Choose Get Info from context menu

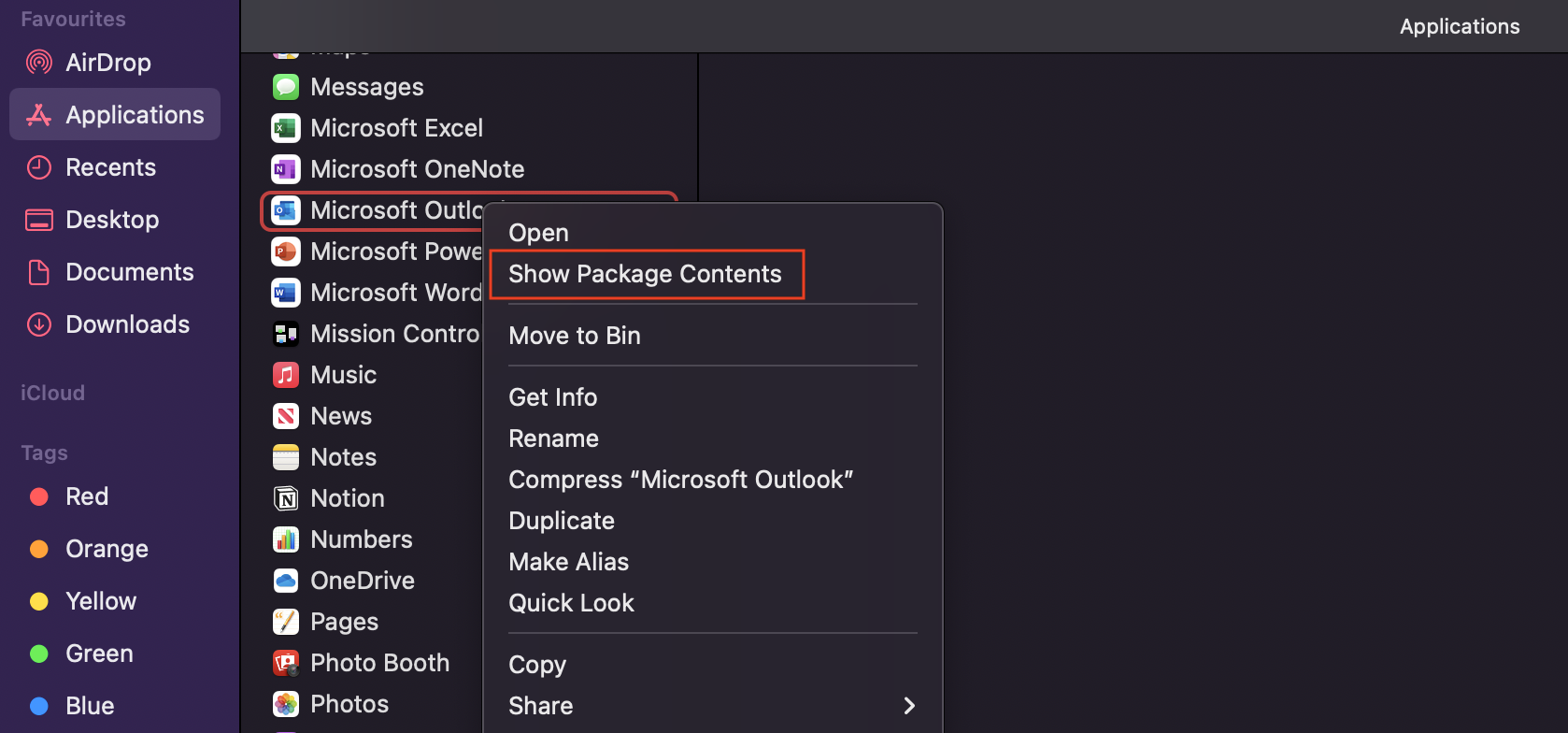tap(552, 397)
